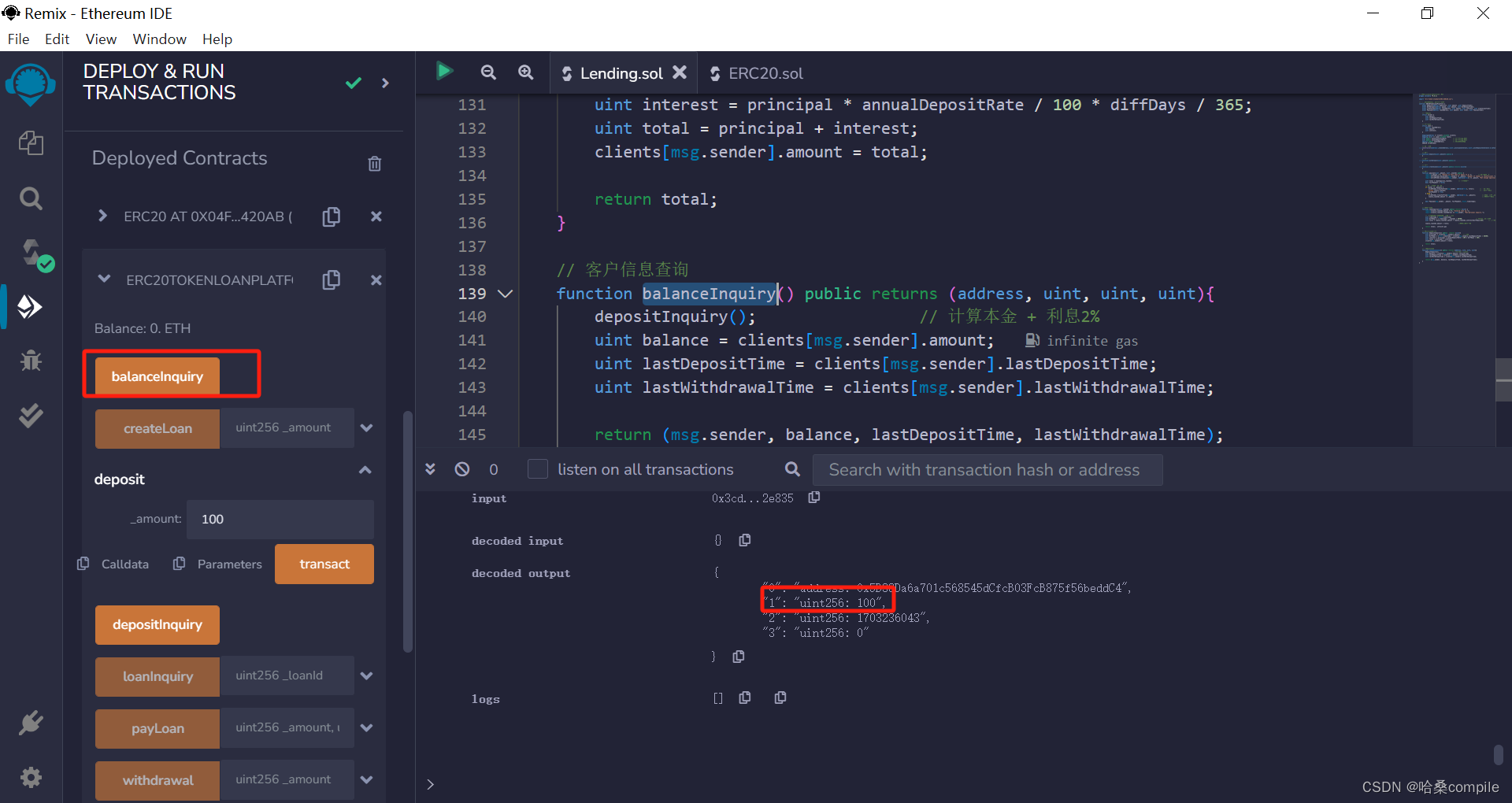Viewport: 1512px width, 803px height.
Task: Click the loanInquiry uint256 _loanId field
Action: pos(287,675)
